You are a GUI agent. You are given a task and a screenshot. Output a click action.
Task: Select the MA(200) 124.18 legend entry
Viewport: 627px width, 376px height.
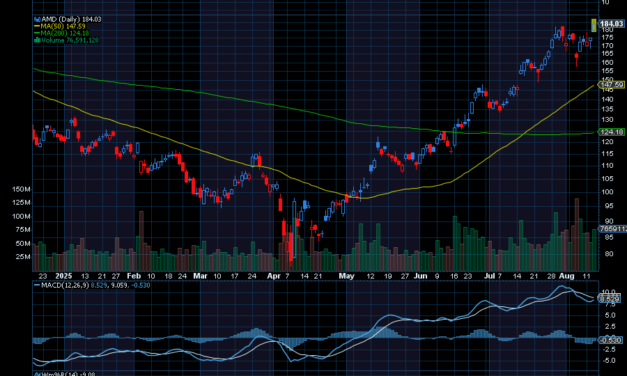coord(65,33)
